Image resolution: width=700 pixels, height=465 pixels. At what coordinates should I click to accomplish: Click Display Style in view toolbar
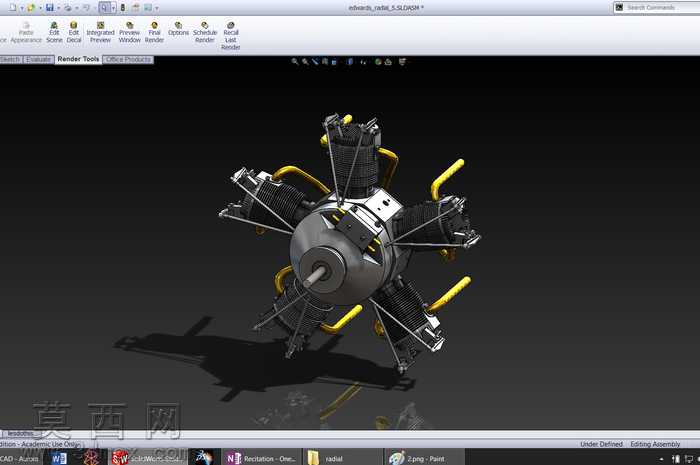[350, 62]
